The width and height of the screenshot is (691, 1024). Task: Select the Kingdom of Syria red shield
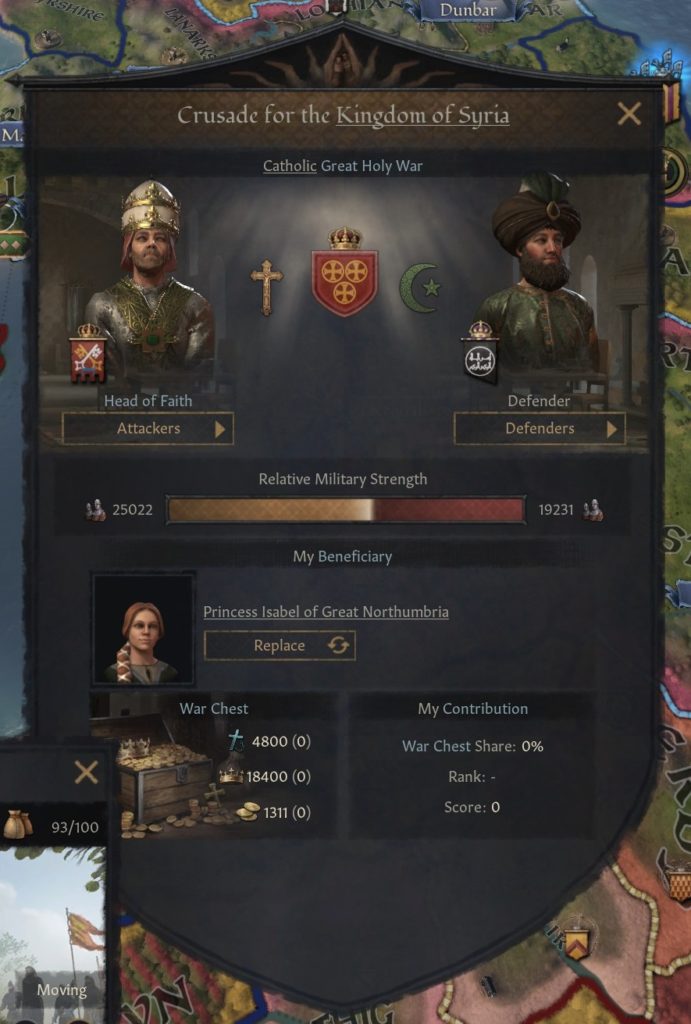tap(345, 272)
